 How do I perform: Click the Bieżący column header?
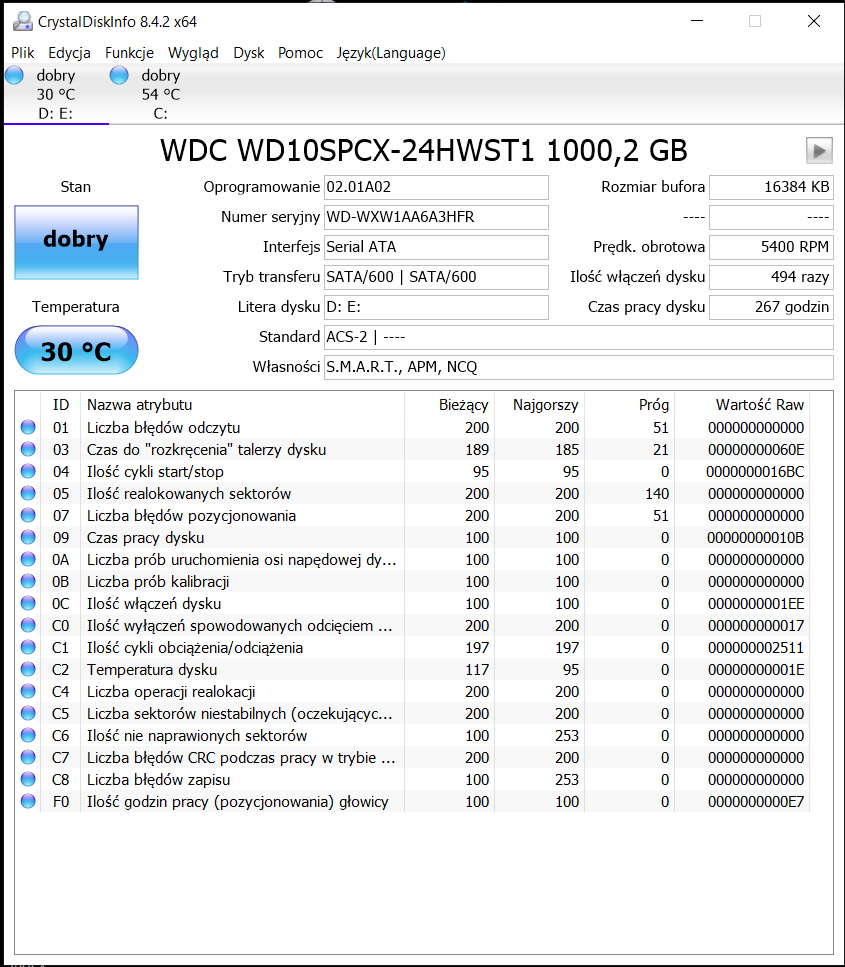point(449,405)
